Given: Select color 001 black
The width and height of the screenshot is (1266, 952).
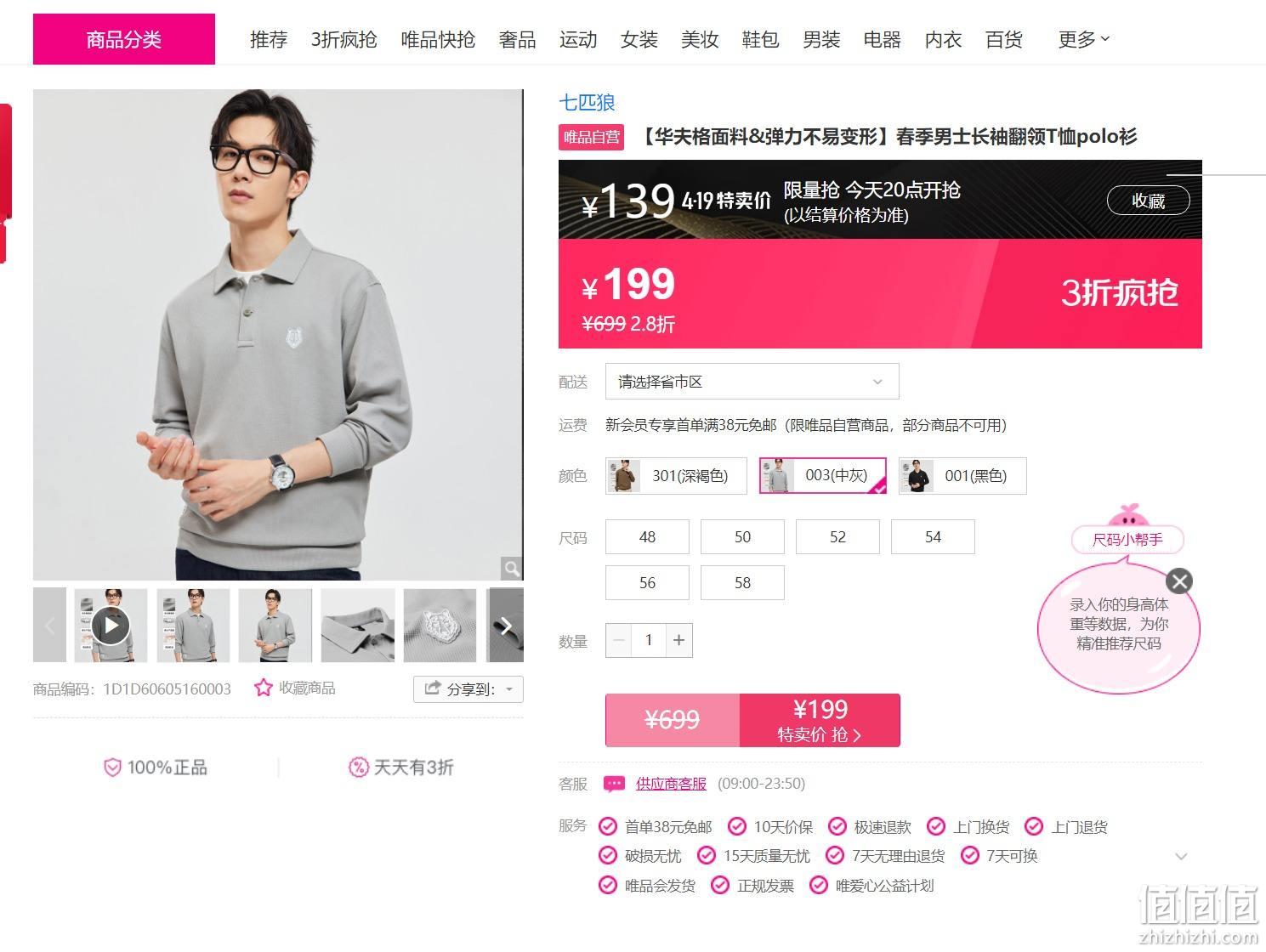Looking at the screenshot, I should (962, 476).
